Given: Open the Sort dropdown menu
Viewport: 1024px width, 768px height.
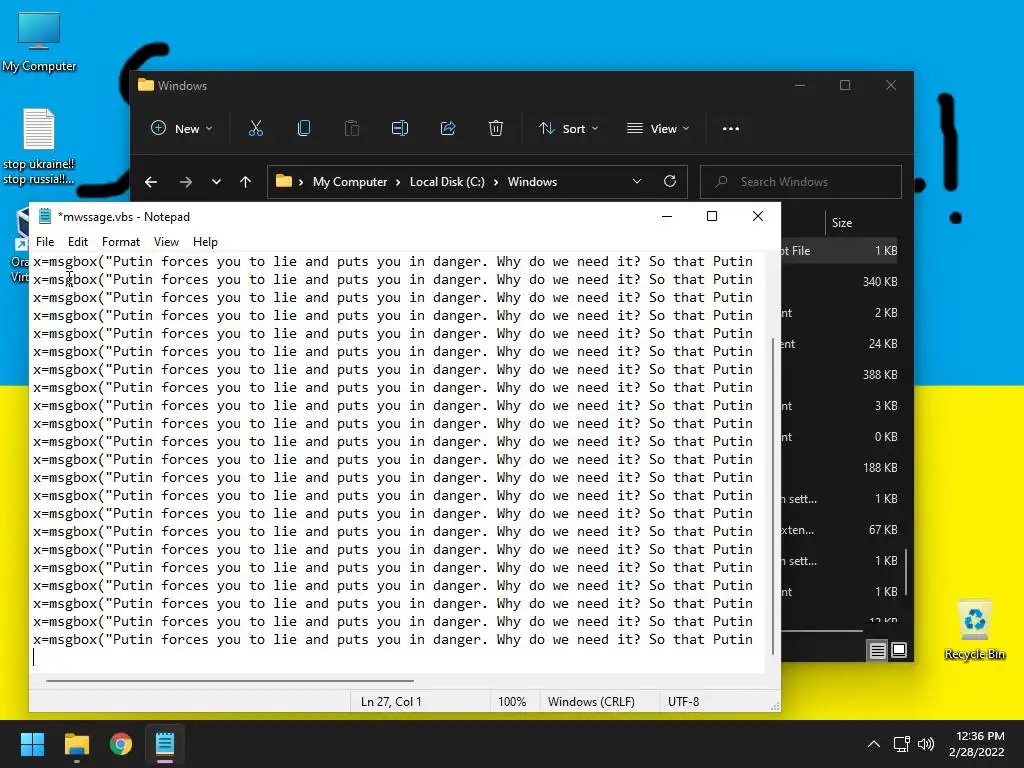Looking at the screenshot, I should (x=568, y=129).
